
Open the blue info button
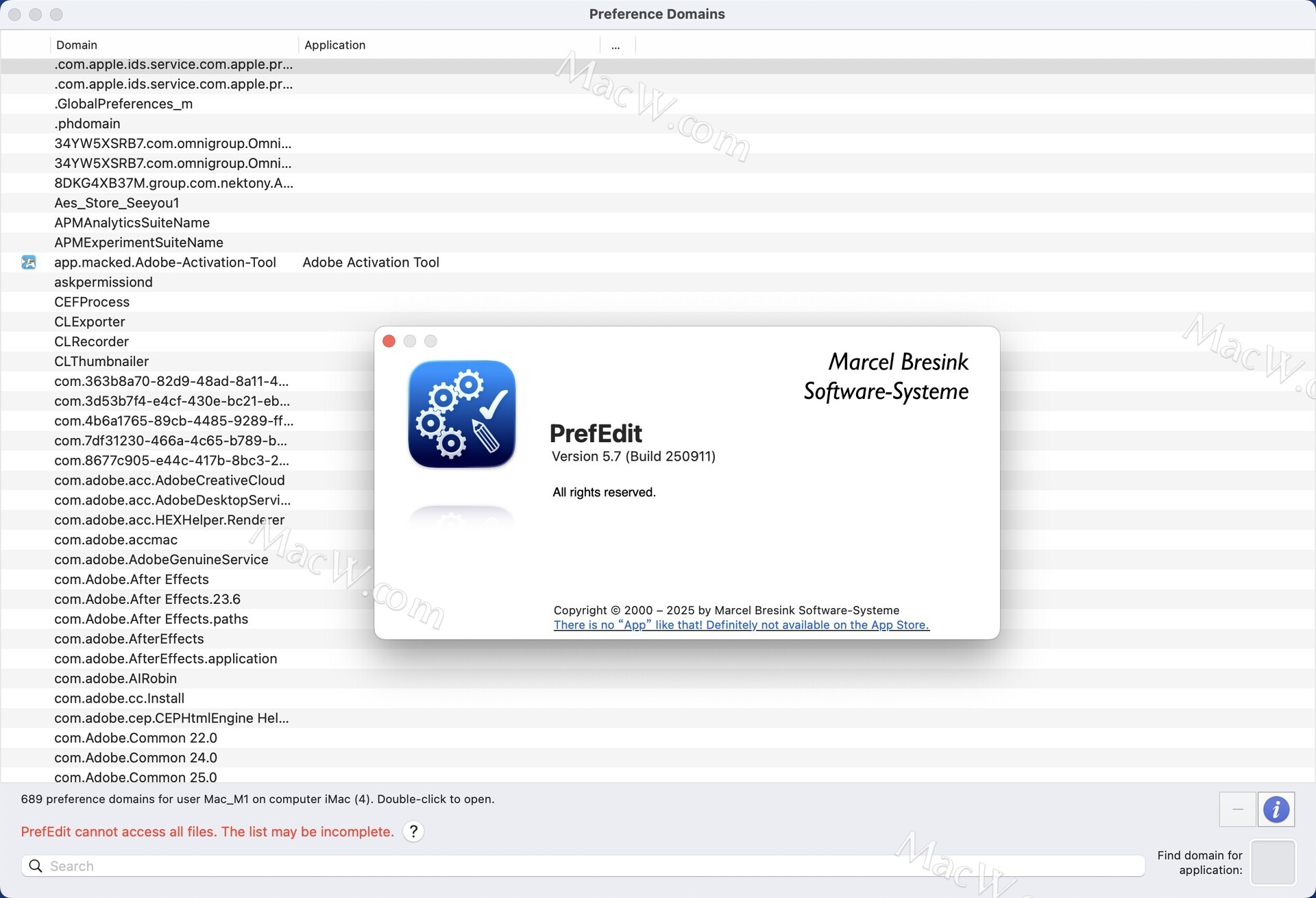pyautogui.click(x=1276, y=810)
